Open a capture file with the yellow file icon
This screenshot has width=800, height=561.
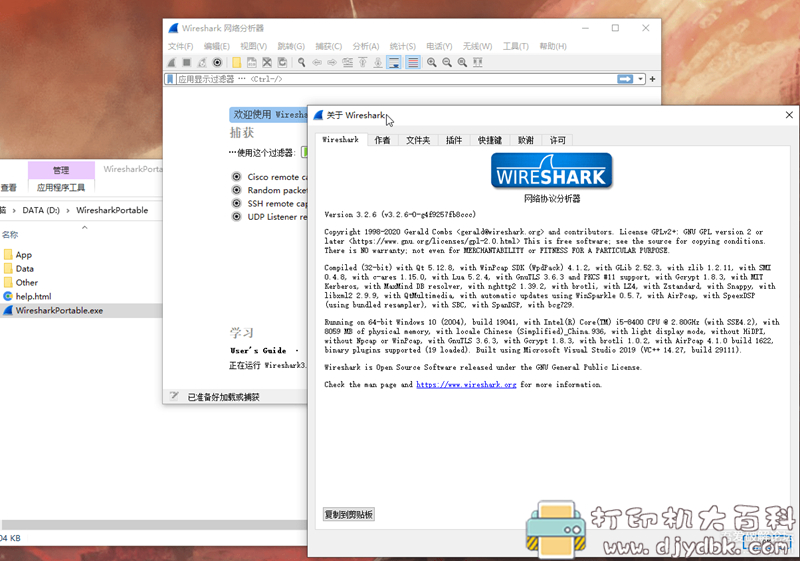[x=236, y=62]
